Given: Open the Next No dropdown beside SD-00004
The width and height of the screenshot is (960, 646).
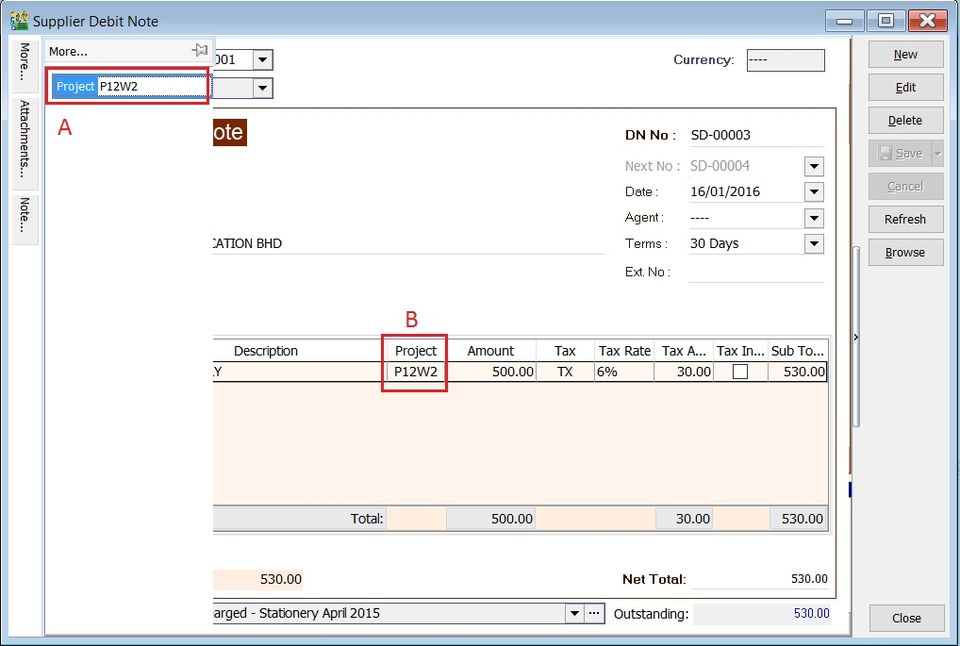Looking at the screenshot, I should [x=813, y=165].
